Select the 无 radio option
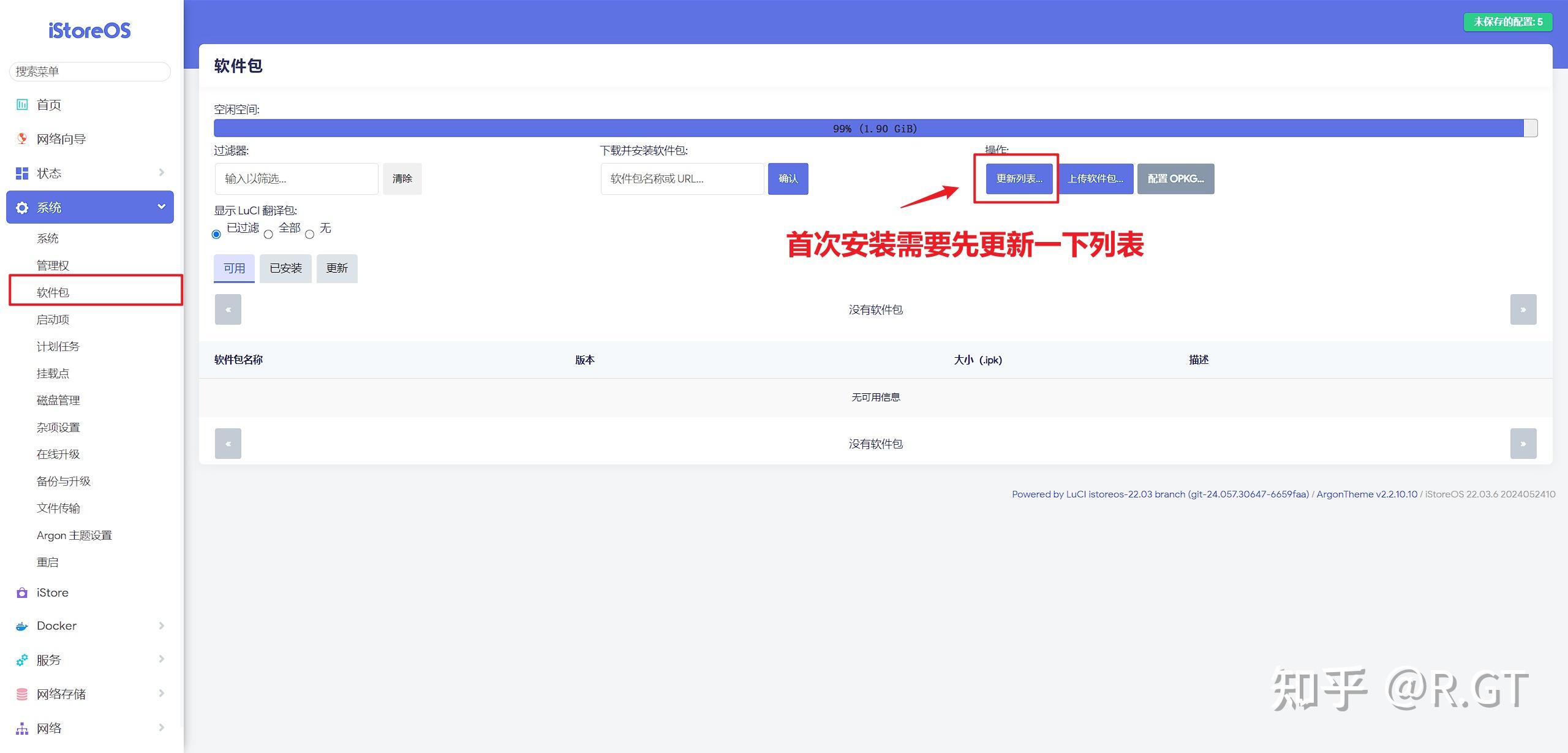Screen dimensions: 1568x753 [x=310, y=234]
